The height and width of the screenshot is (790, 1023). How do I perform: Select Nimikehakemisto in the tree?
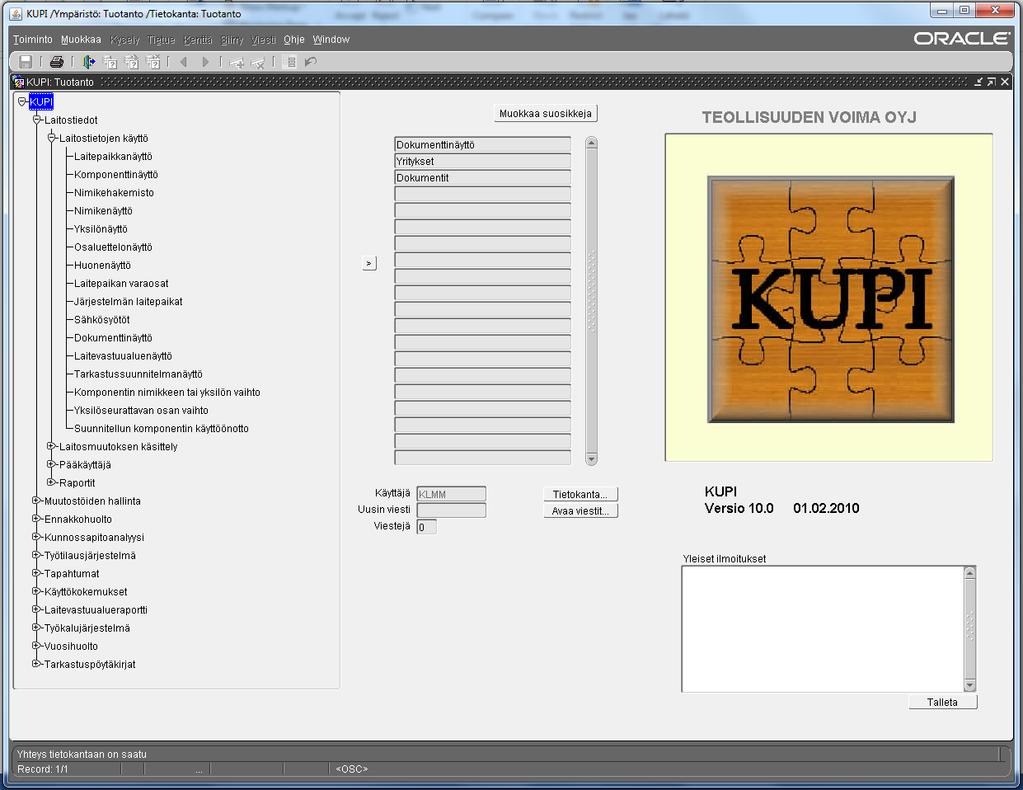(x=114, y=193)
